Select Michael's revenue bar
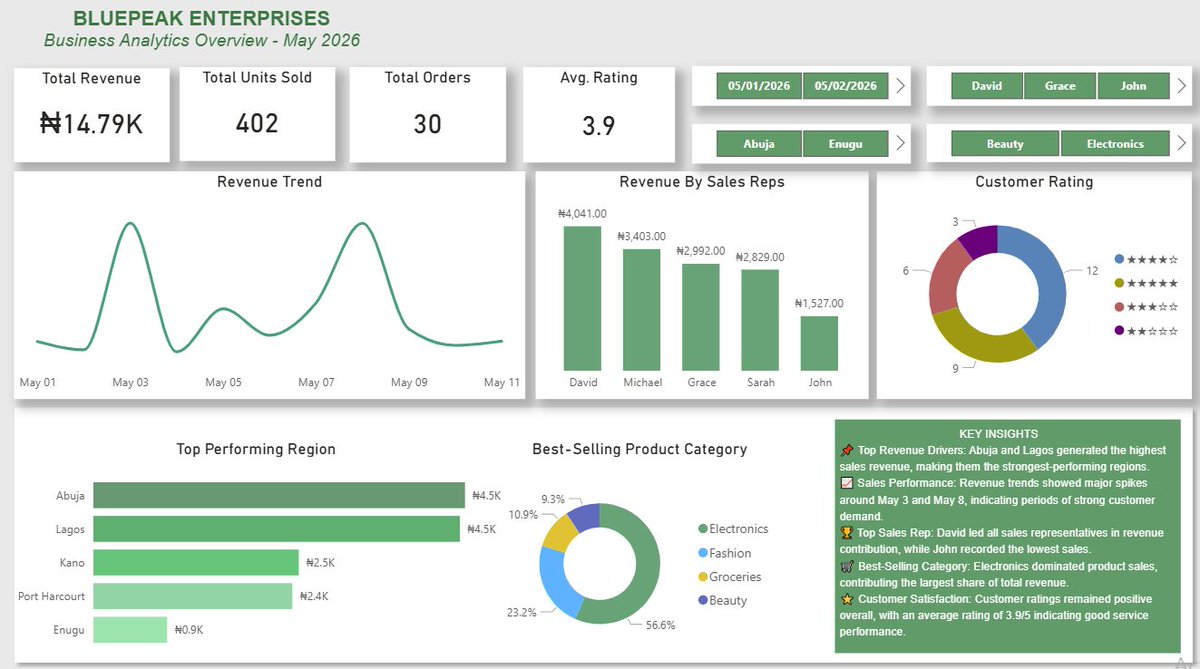The width and height of the screenshot is (1200, 669). pos(642,310)
